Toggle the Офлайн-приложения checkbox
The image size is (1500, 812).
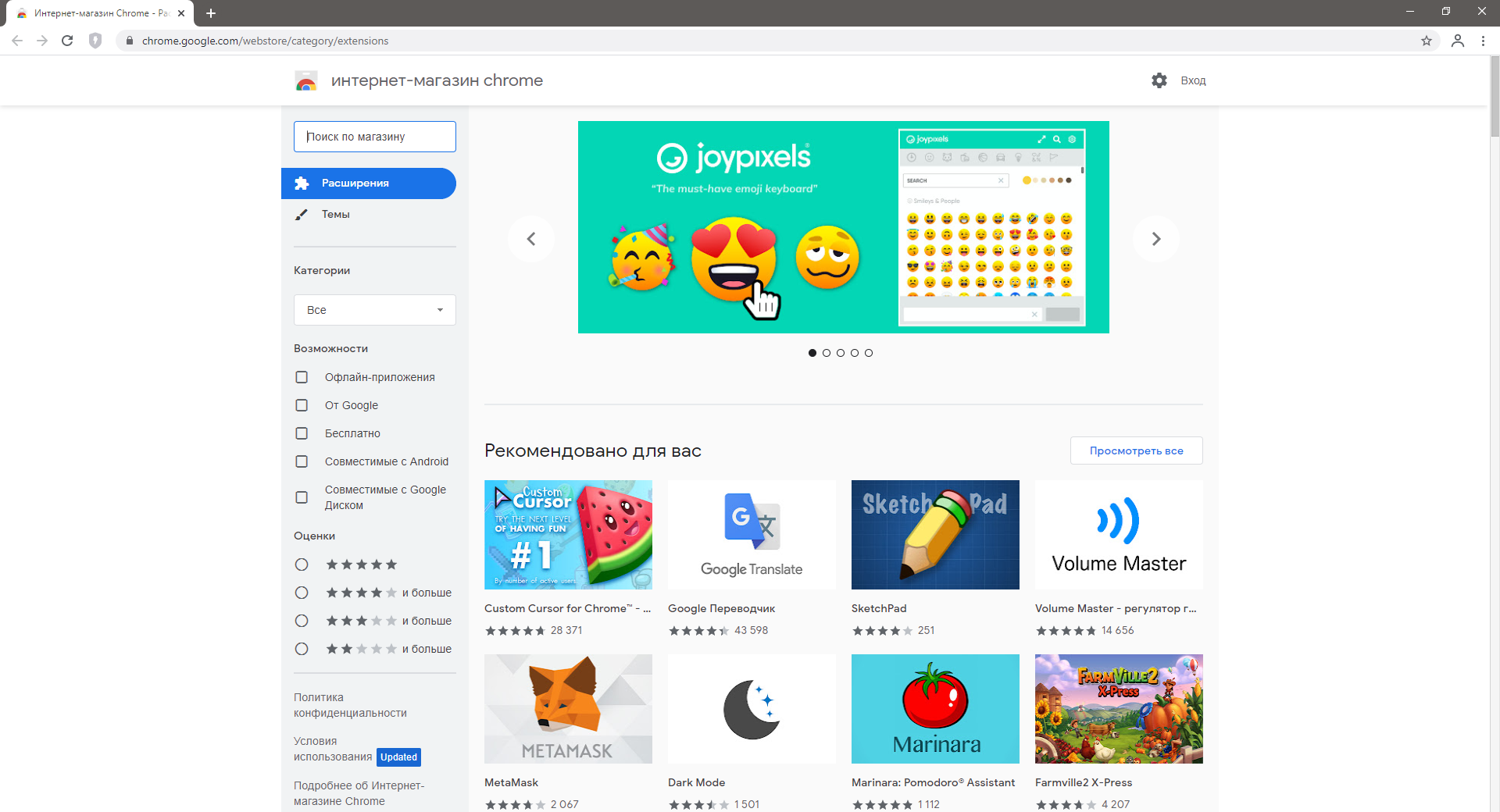[302, 377]
